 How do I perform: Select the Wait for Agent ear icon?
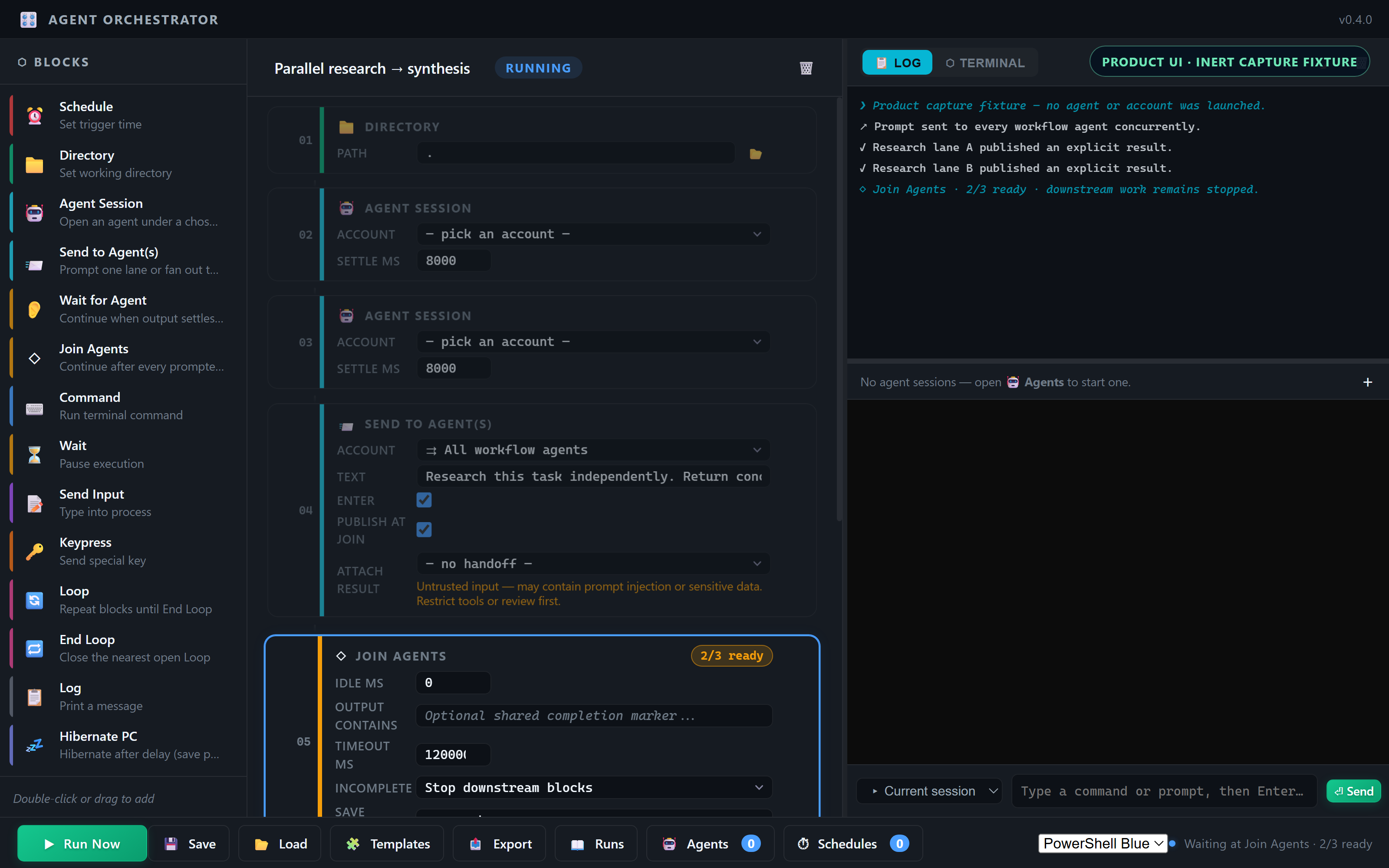[x=34, y=309]
